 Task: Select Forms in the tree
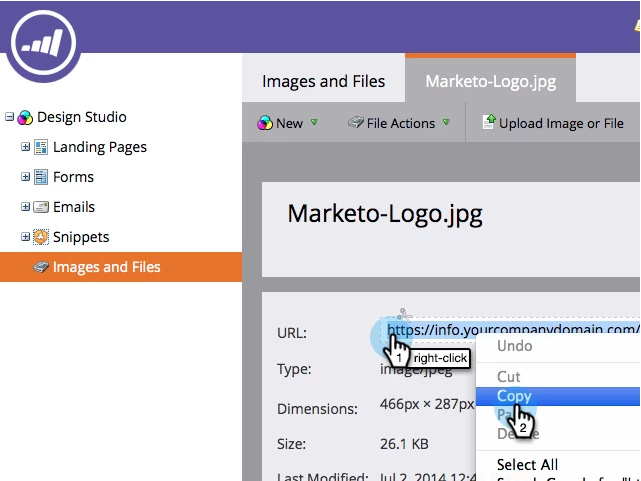click(x=74, y=177)
